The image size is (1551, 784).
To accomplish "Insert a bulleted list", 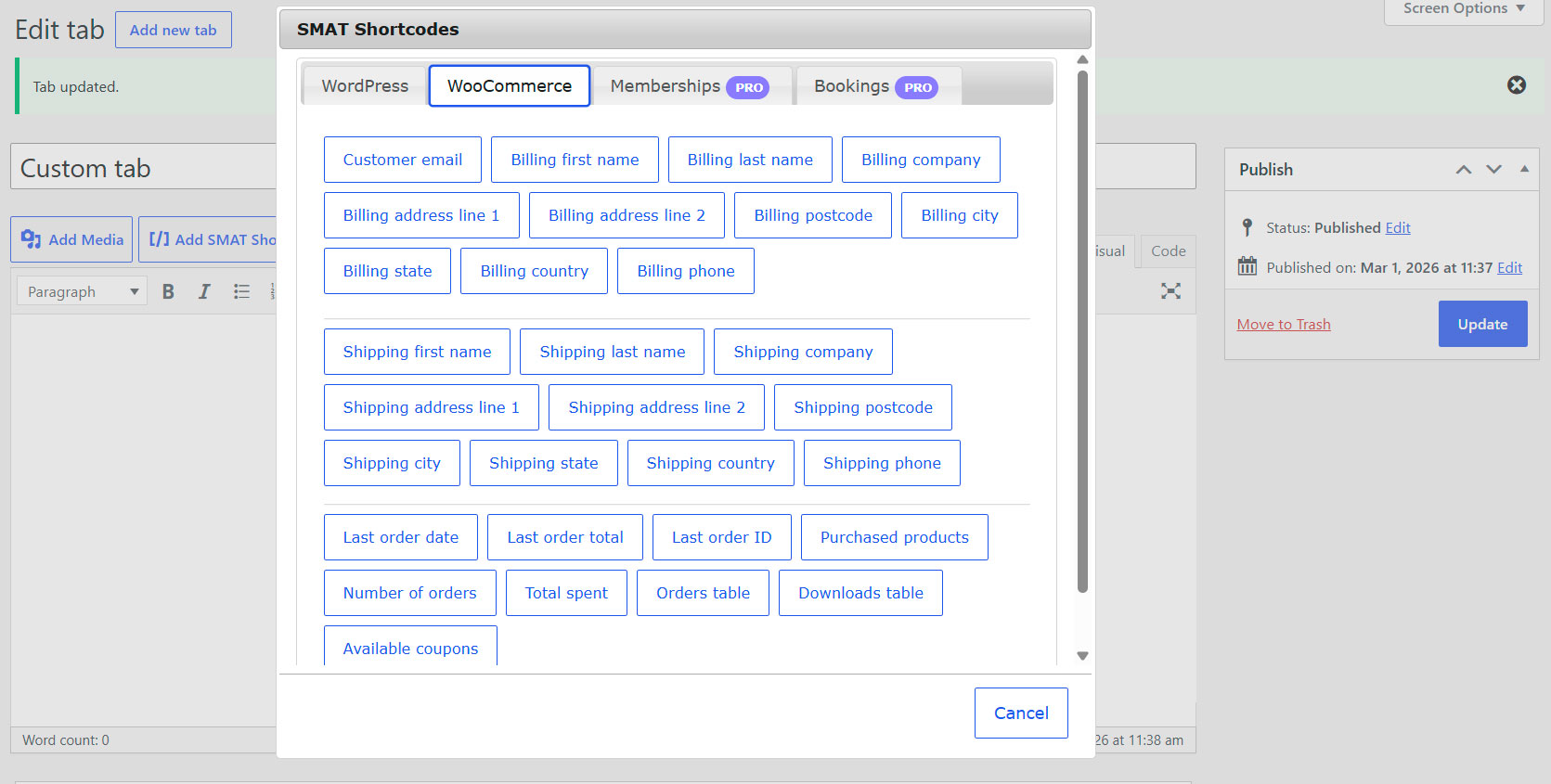I will click(241, 291).
